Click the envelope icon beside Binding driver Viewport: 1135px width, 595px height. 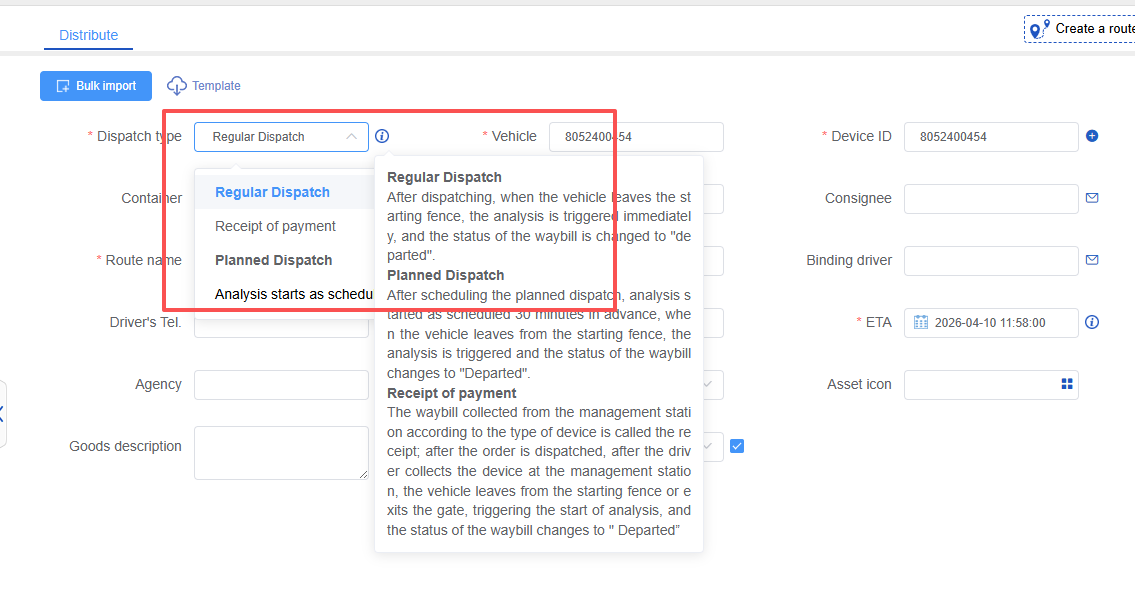coord(1092,260)
